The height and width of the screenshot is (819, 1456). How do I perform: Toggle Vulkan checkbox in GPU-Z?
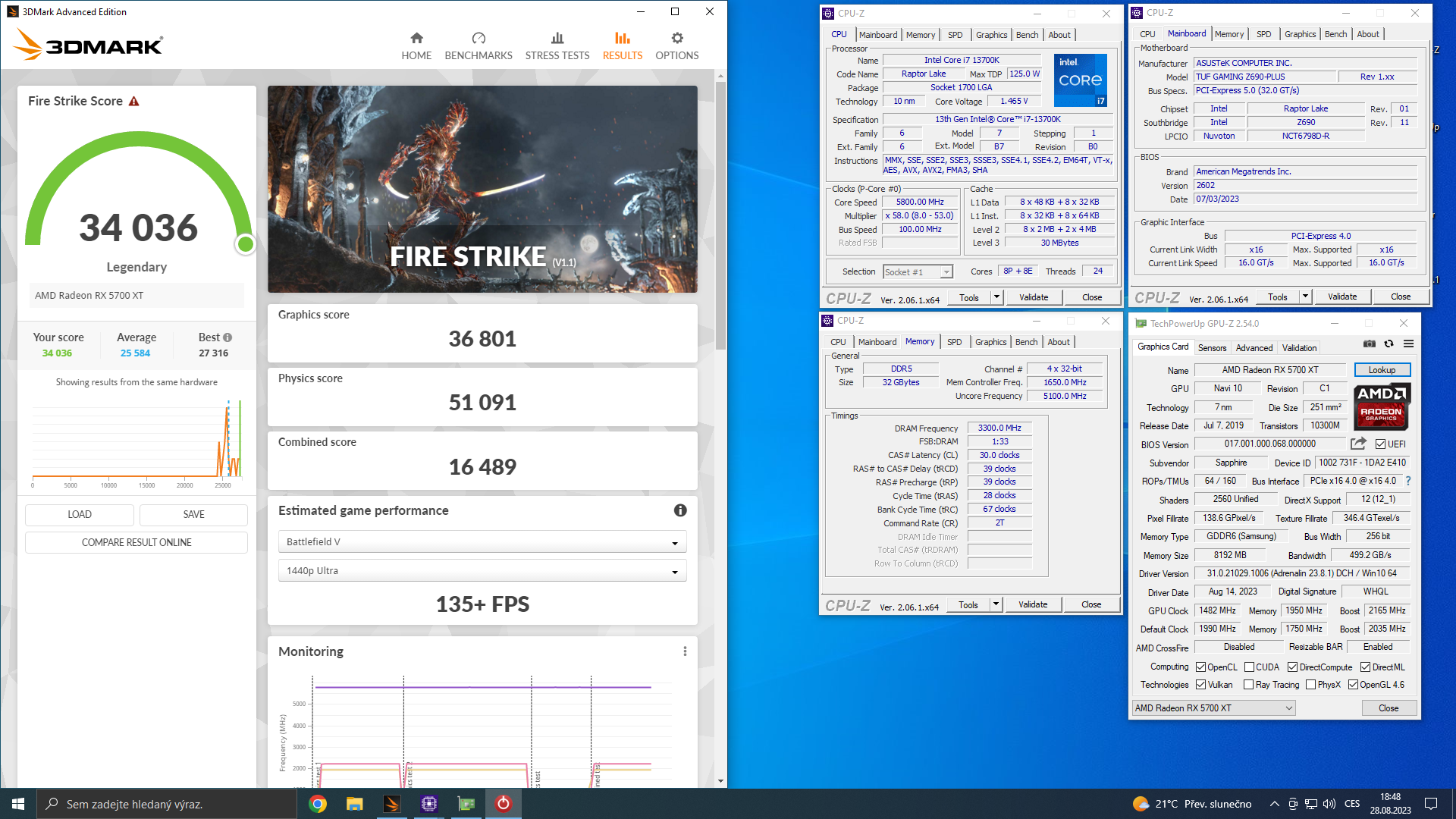click(x=1200, y=685)
